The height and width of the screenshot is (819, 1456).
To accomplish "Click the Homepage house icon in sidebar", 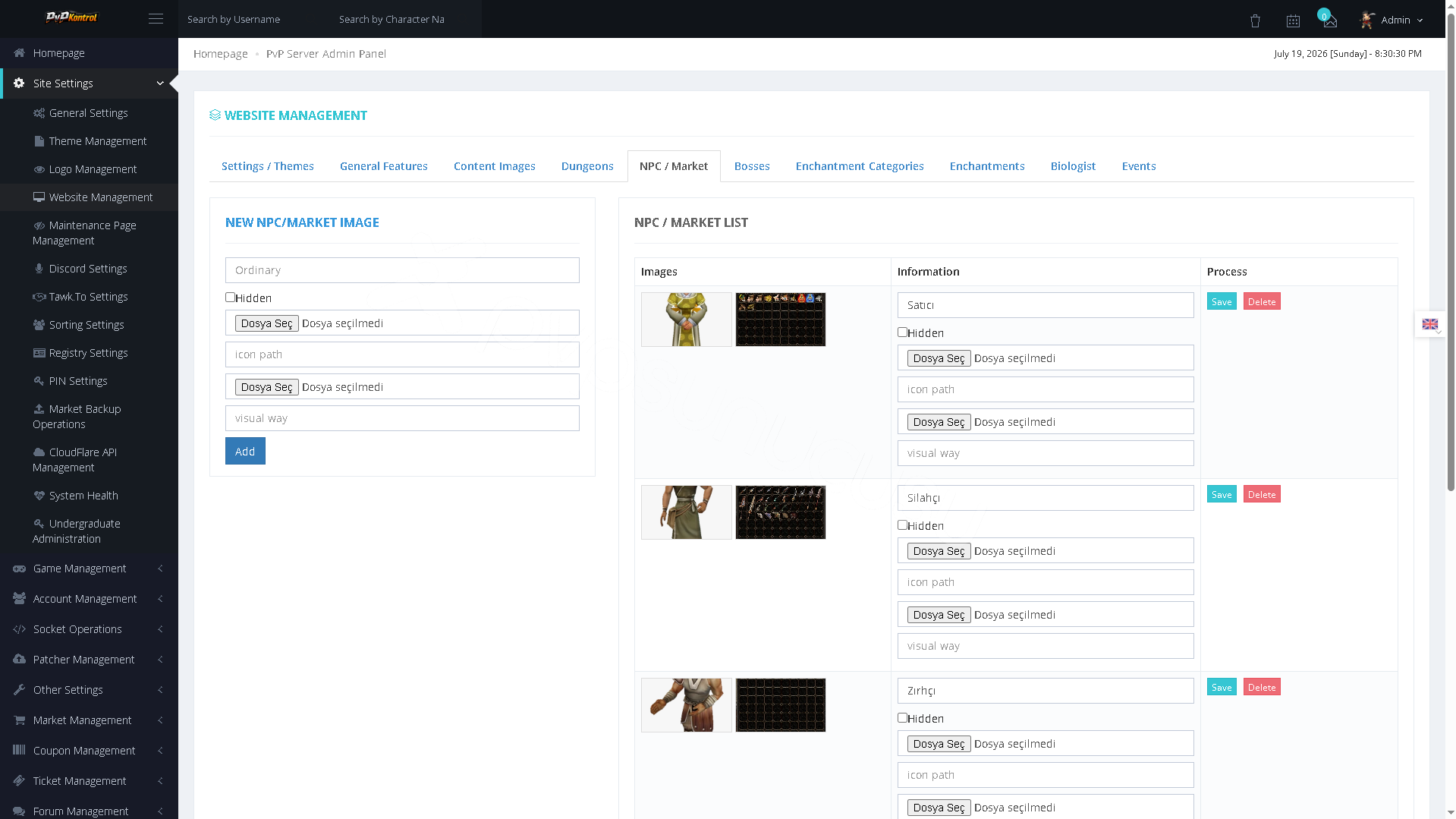I will (x=19, y=53).
